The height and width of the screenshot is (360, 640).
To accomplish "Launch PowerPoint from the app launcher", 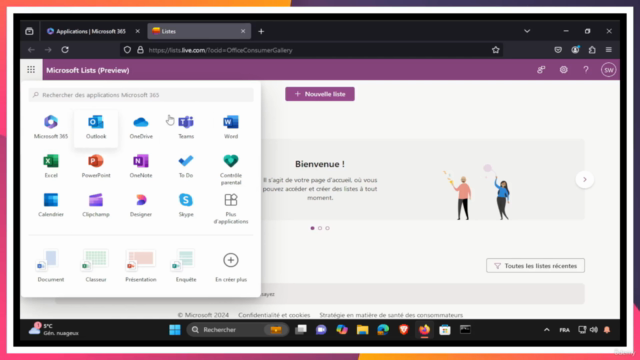I will tap(96, 166).
